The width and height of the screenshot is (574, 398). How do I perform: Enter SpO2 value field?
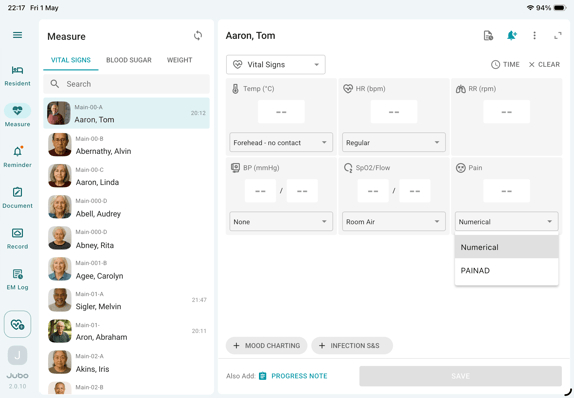[373, 191]
